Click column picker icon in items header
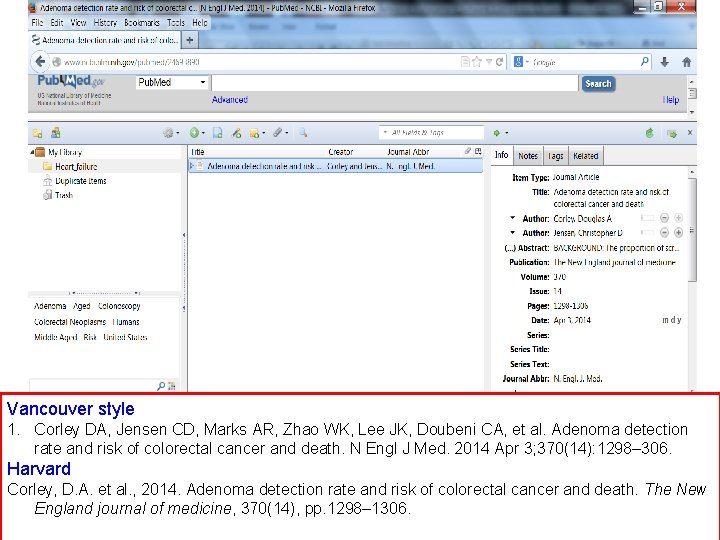 pyautogui.click(x=478, y=151)
